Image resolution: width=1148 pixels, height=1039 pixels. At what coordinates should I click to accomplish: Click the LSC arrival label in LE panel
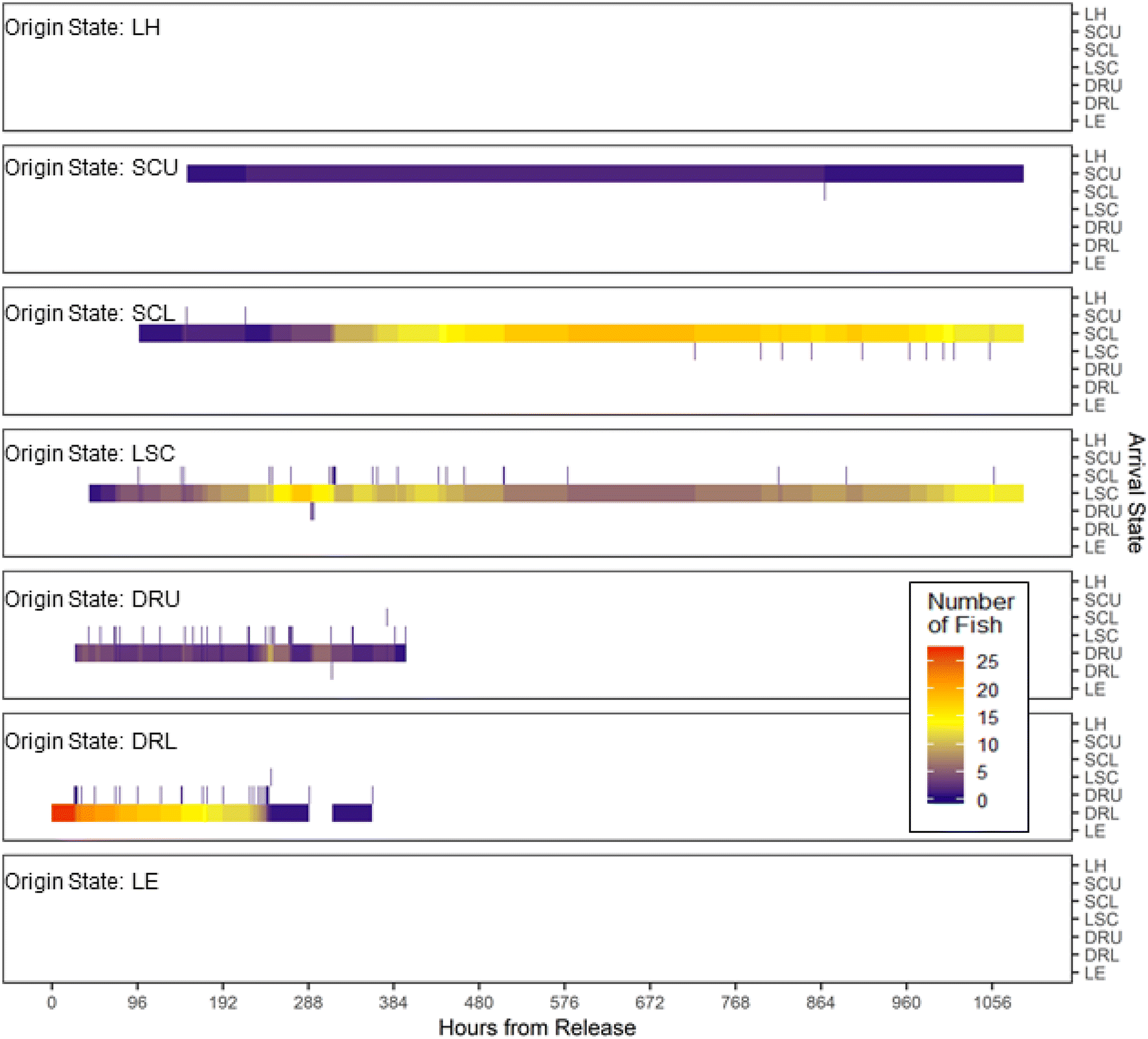[1101, 920]
